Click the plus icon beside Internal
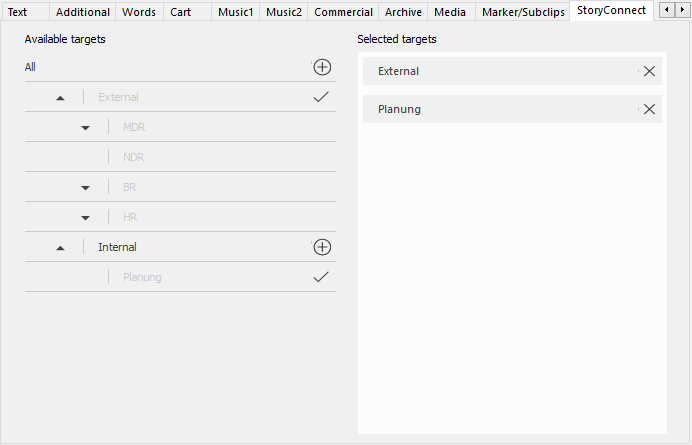The height and width of the screenshot is (445, 692). (x=322, y=247)
